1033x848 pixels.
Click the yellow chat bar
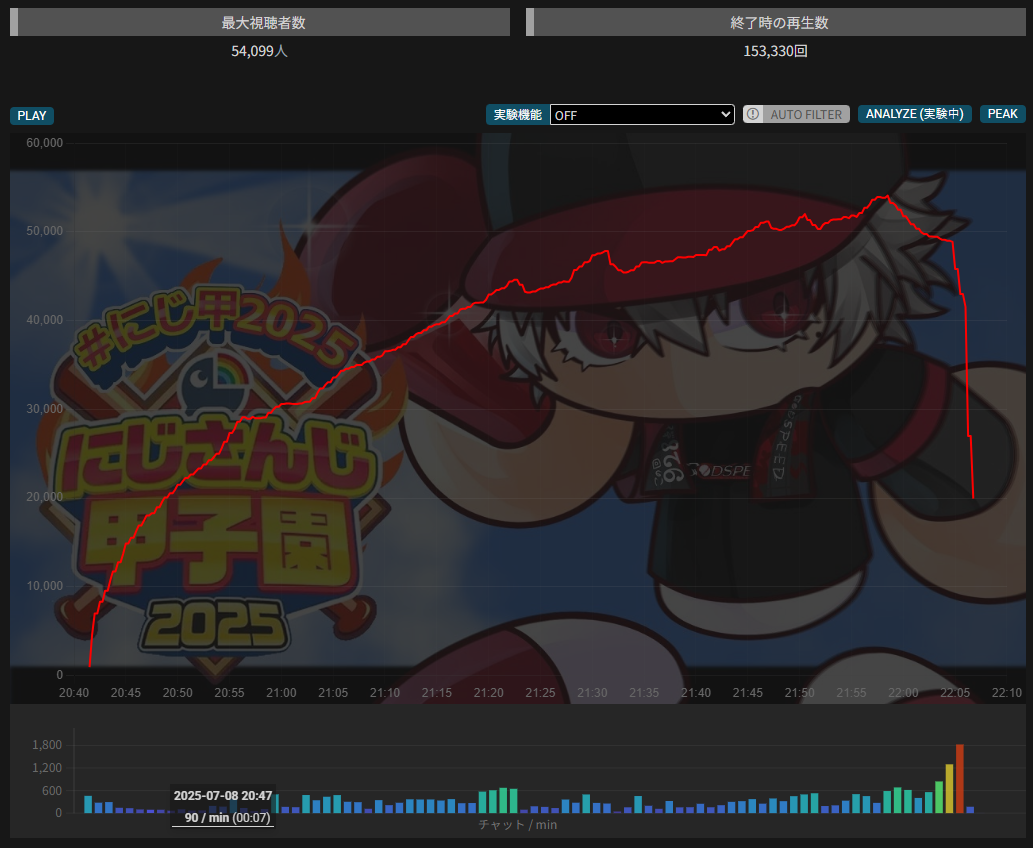949,789
